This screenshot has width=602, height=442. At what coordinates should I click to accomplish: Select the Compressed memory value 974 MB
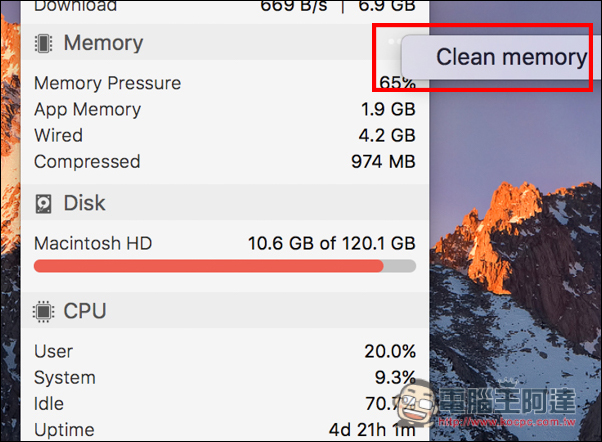[383, 161]
